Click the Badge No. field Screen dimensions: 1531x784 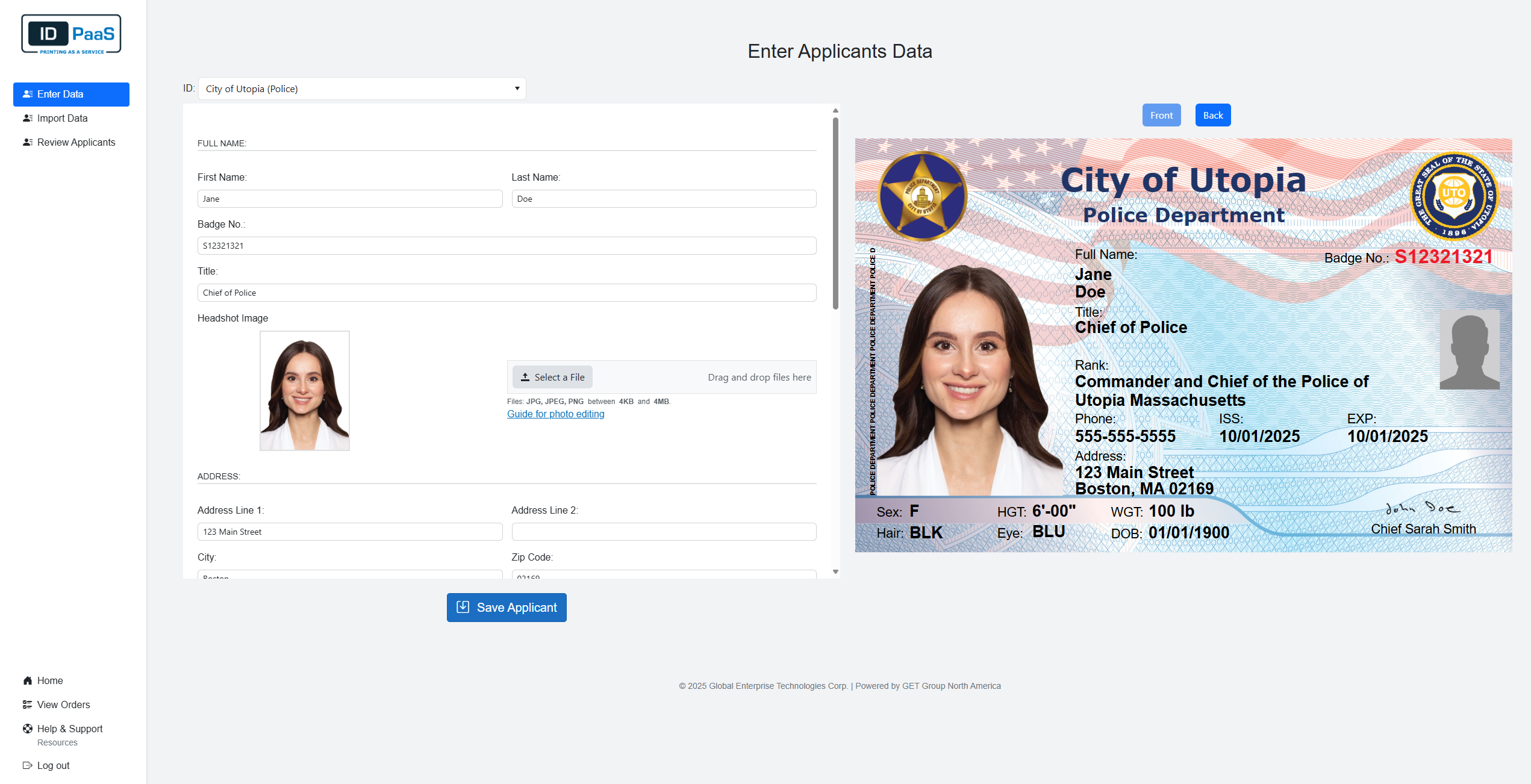tap(507, 245)
